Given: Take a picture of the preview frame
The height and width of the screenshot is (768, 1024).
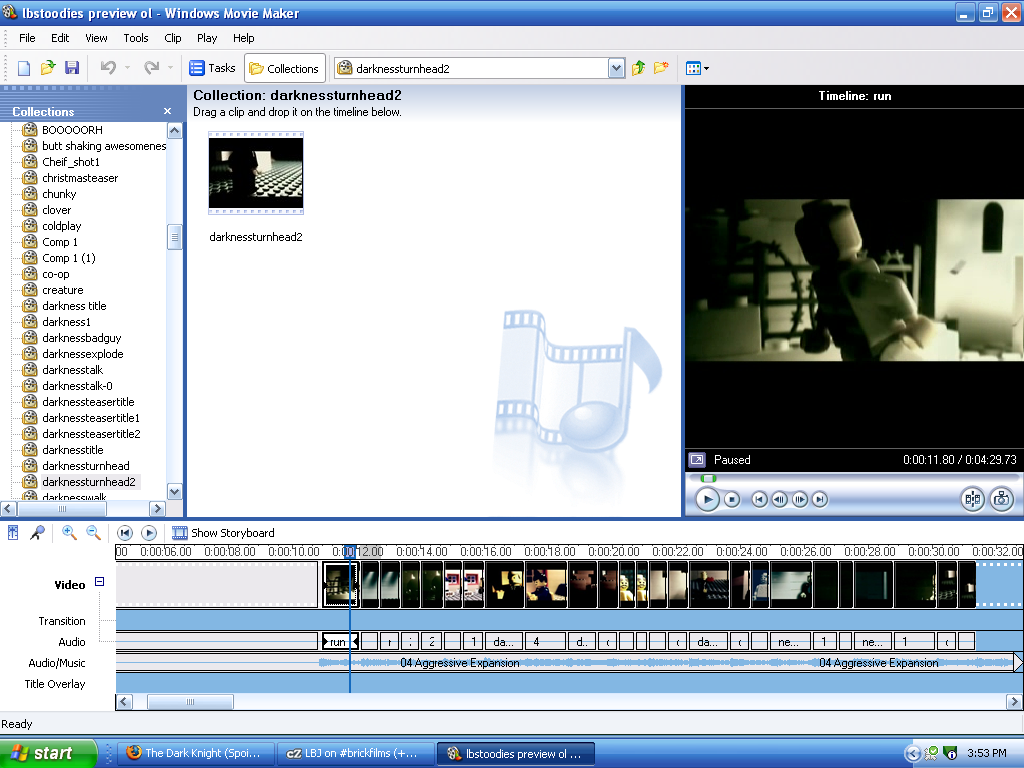Looking at the screenshot, I should [x=1002, y=499].
